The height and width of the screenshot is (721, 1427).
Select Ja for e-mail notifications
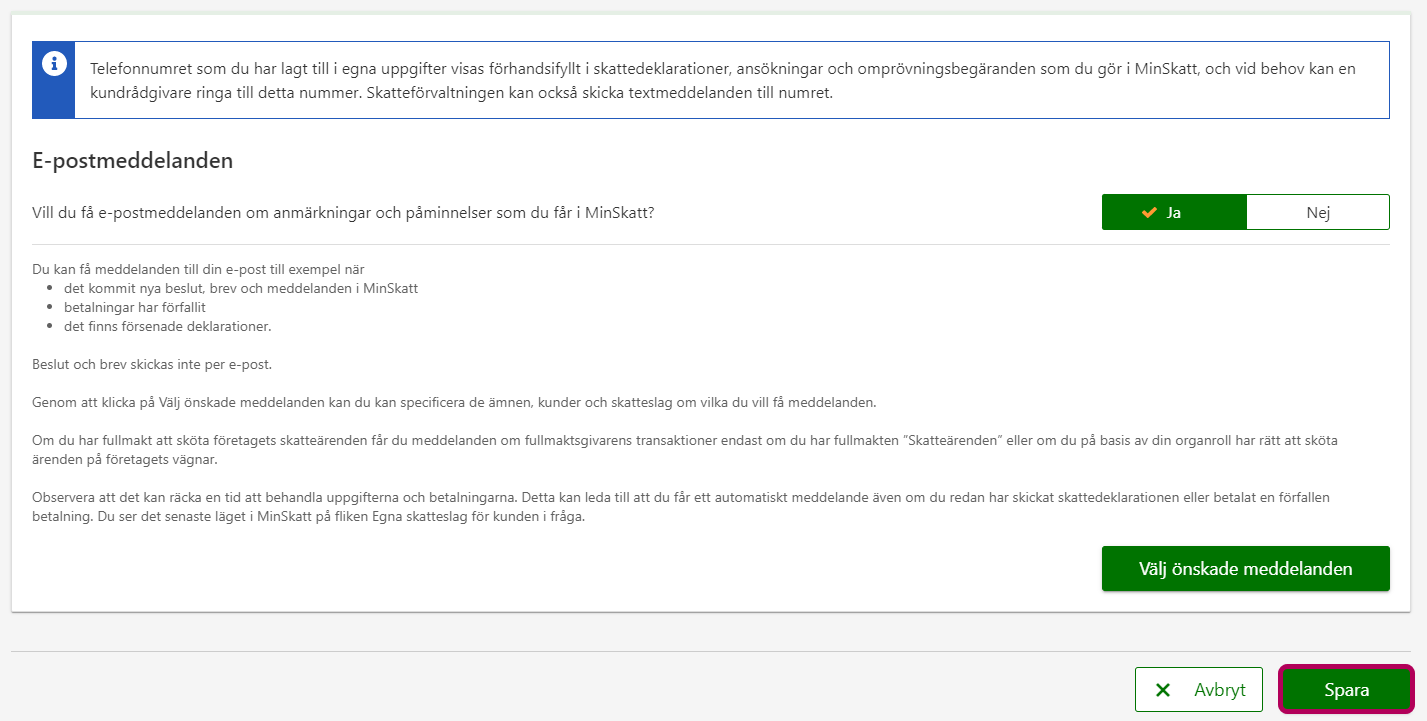pyautogui.click(x=1174, y=213)
